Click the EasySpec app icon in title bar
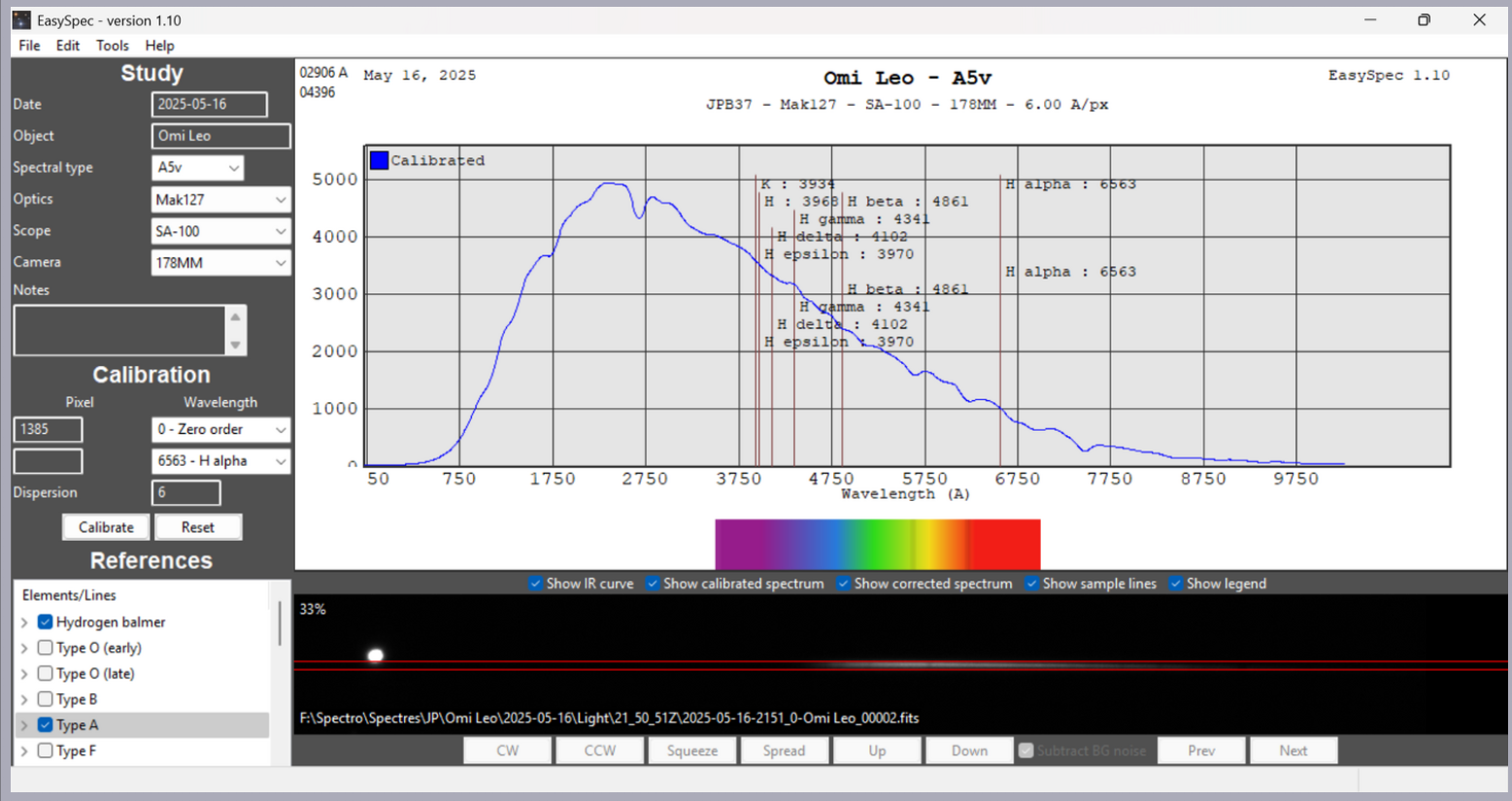1512x801 pixels. coord(21,19)
